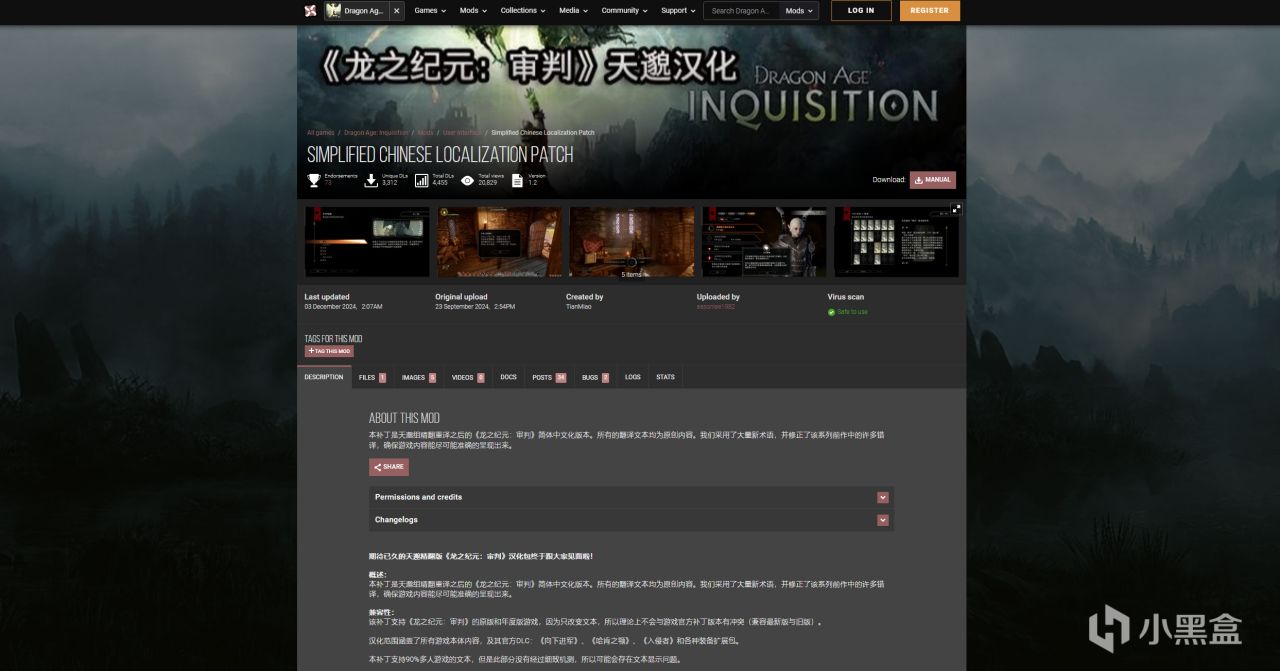Open the Mods breadcrumb link

(425, 133)
